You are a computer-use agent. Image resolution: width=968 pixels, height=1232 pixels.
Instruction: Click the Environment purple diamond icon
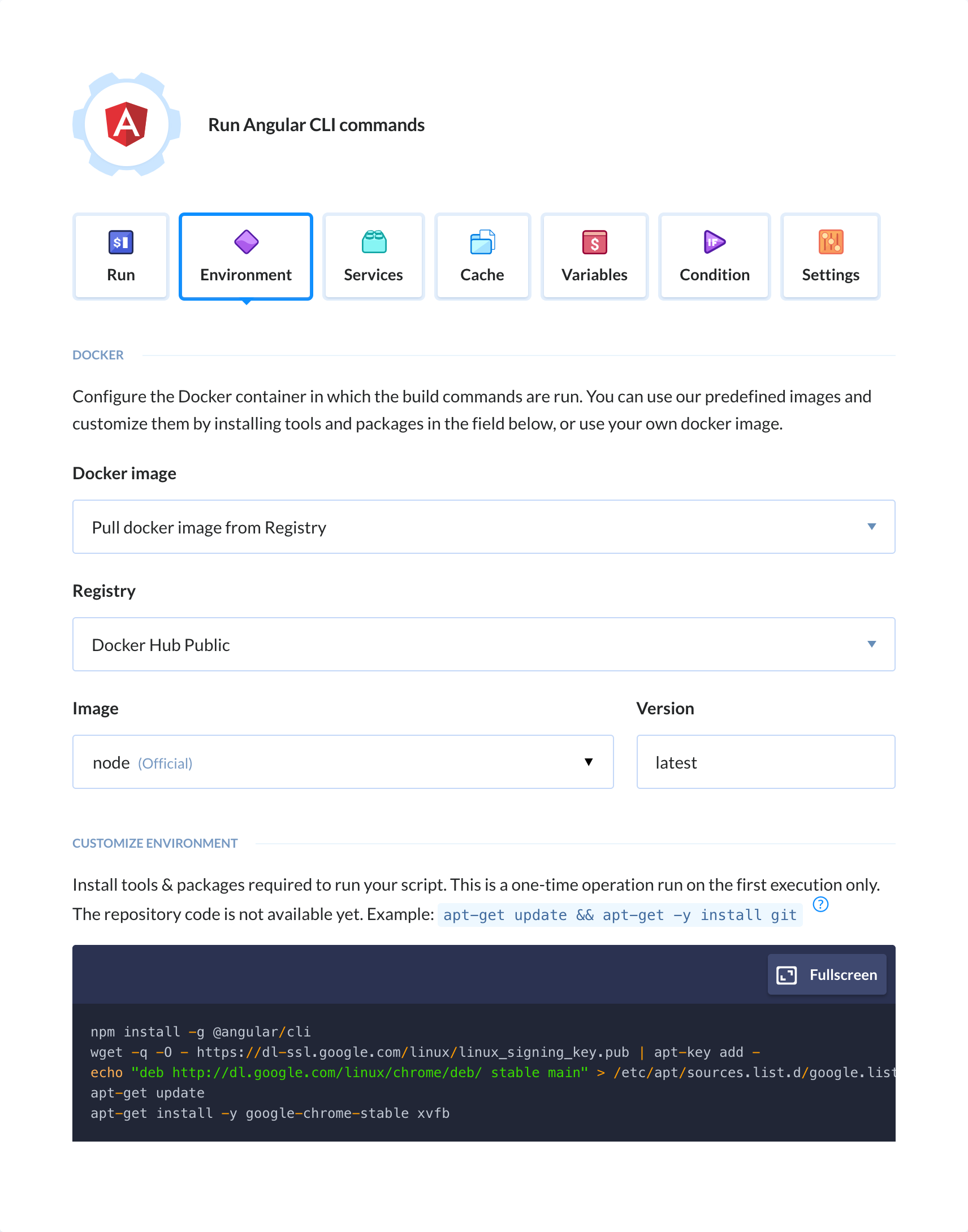pos(245,242)
